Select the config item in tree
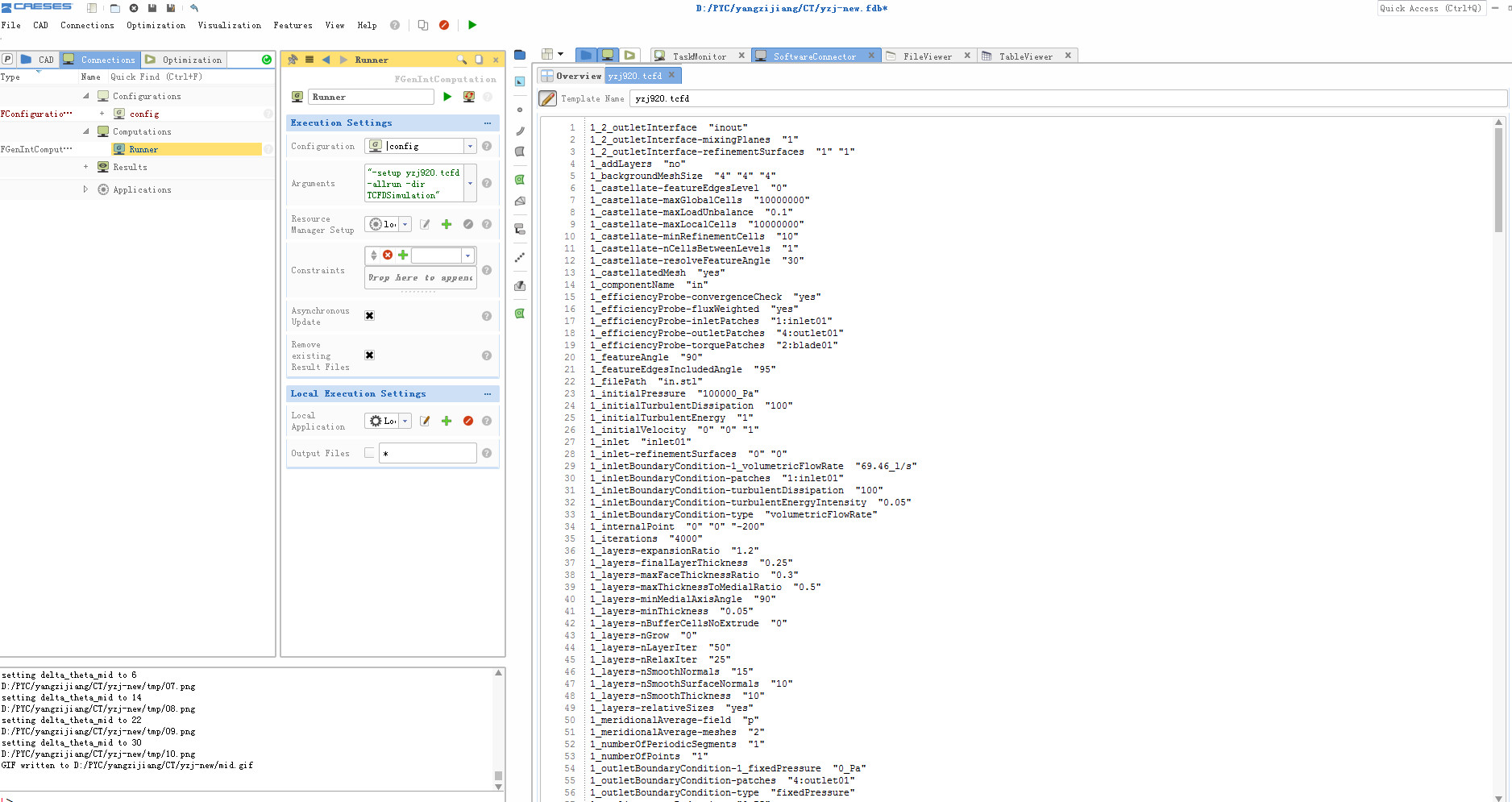 [144, 114]
